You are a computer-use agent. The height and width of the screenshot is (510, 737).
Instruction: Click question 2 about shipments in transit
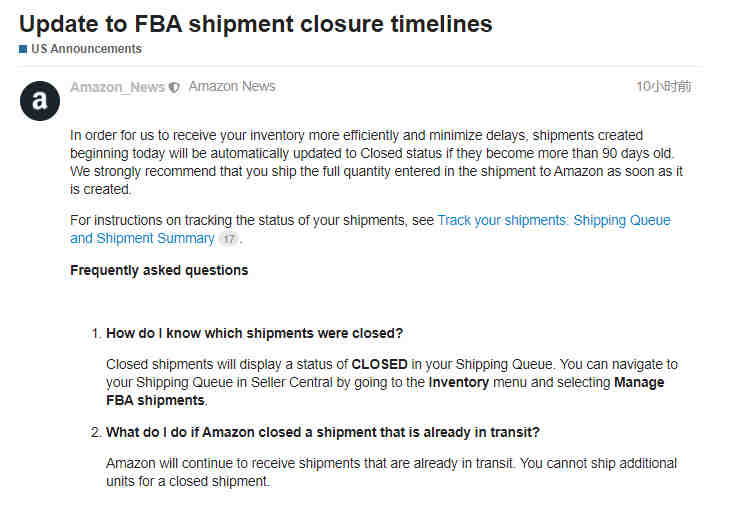pos(322,432)
